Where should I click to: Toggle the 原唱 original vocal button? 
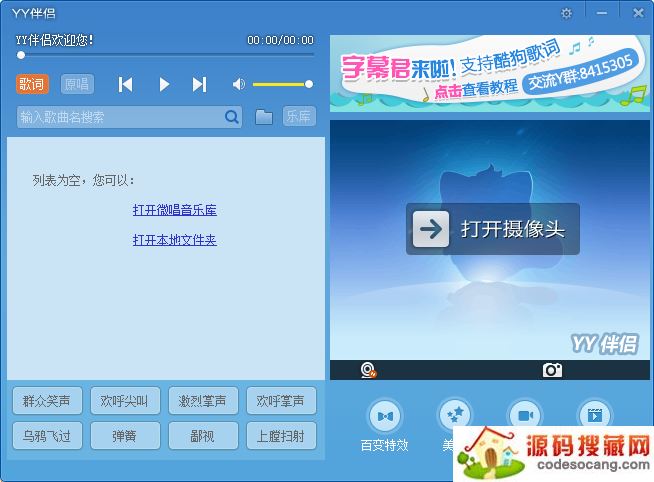pyautogui.click(x=77, y=84)
